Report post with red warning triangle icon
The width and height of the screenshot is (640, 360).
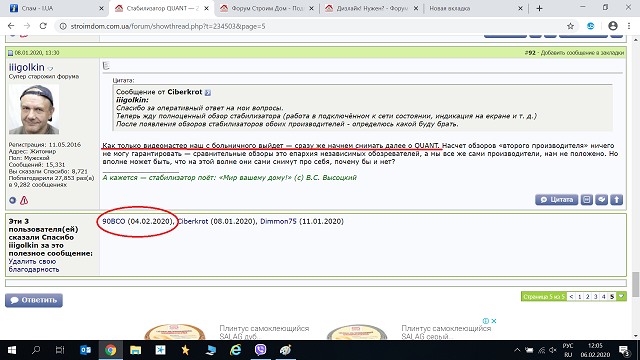point(24,200)
